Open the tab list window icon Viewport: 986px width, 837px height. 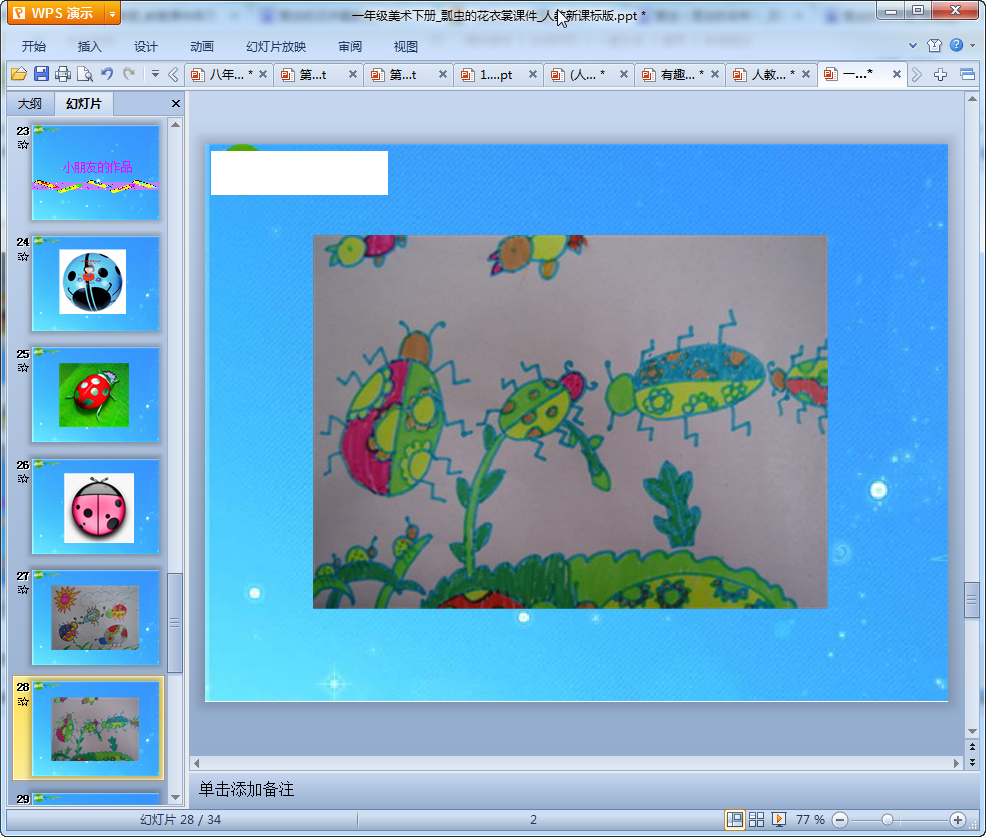pyautogui.click(x=968, y=75)
